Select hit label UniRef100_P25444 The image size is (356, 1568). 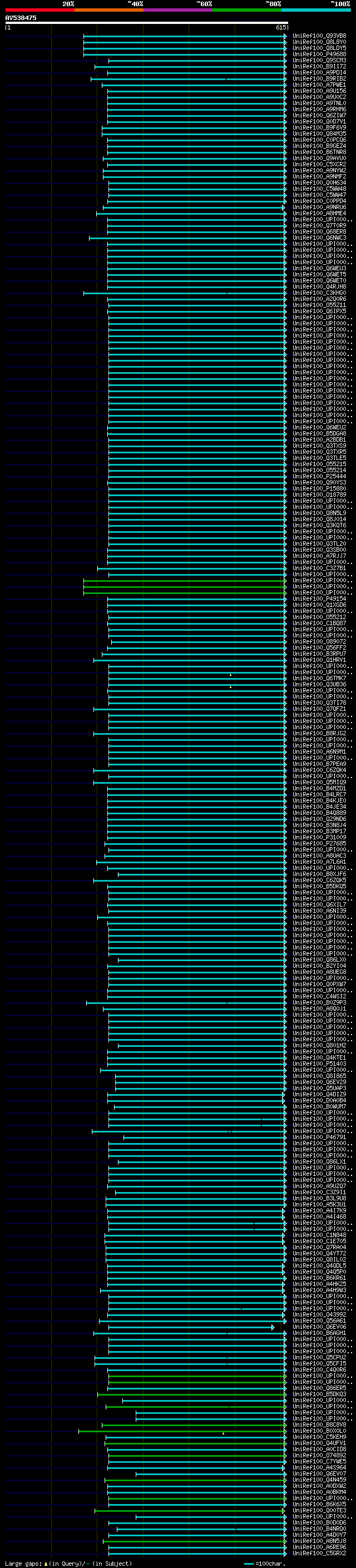(319, 477)
